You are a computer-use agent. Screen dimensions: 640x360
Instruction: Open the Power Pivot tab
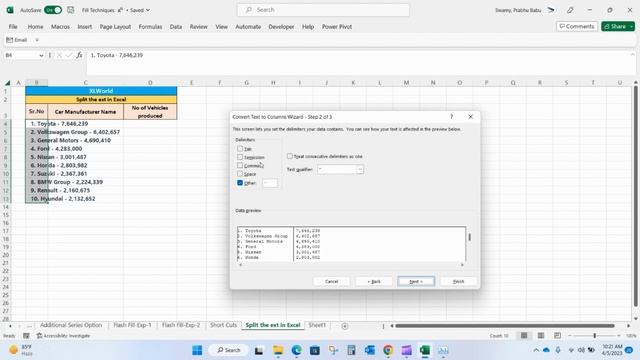click(x=337, y=27)
